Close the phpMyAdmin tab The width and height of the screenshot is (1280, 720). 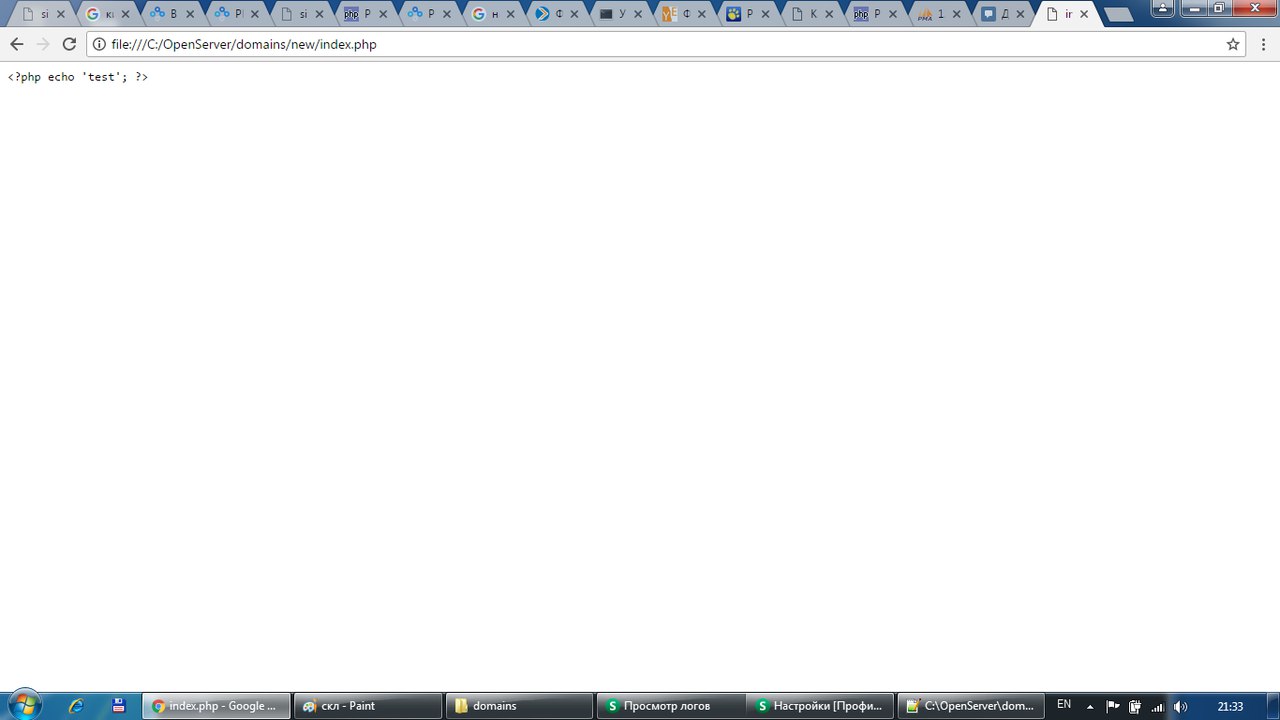coord(957,15)
